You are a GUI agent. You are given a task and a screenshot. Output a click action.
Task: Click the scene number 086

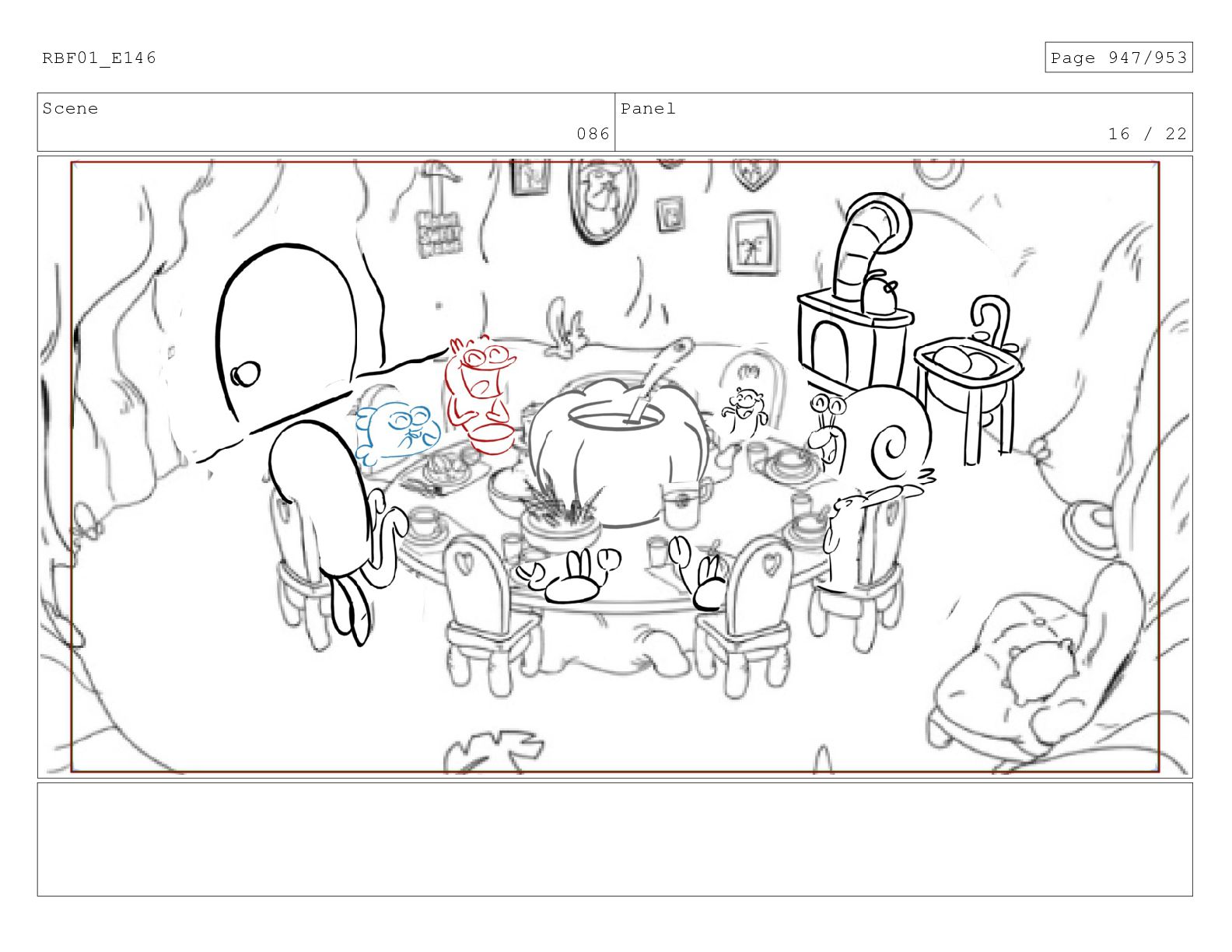coord(593,134)
